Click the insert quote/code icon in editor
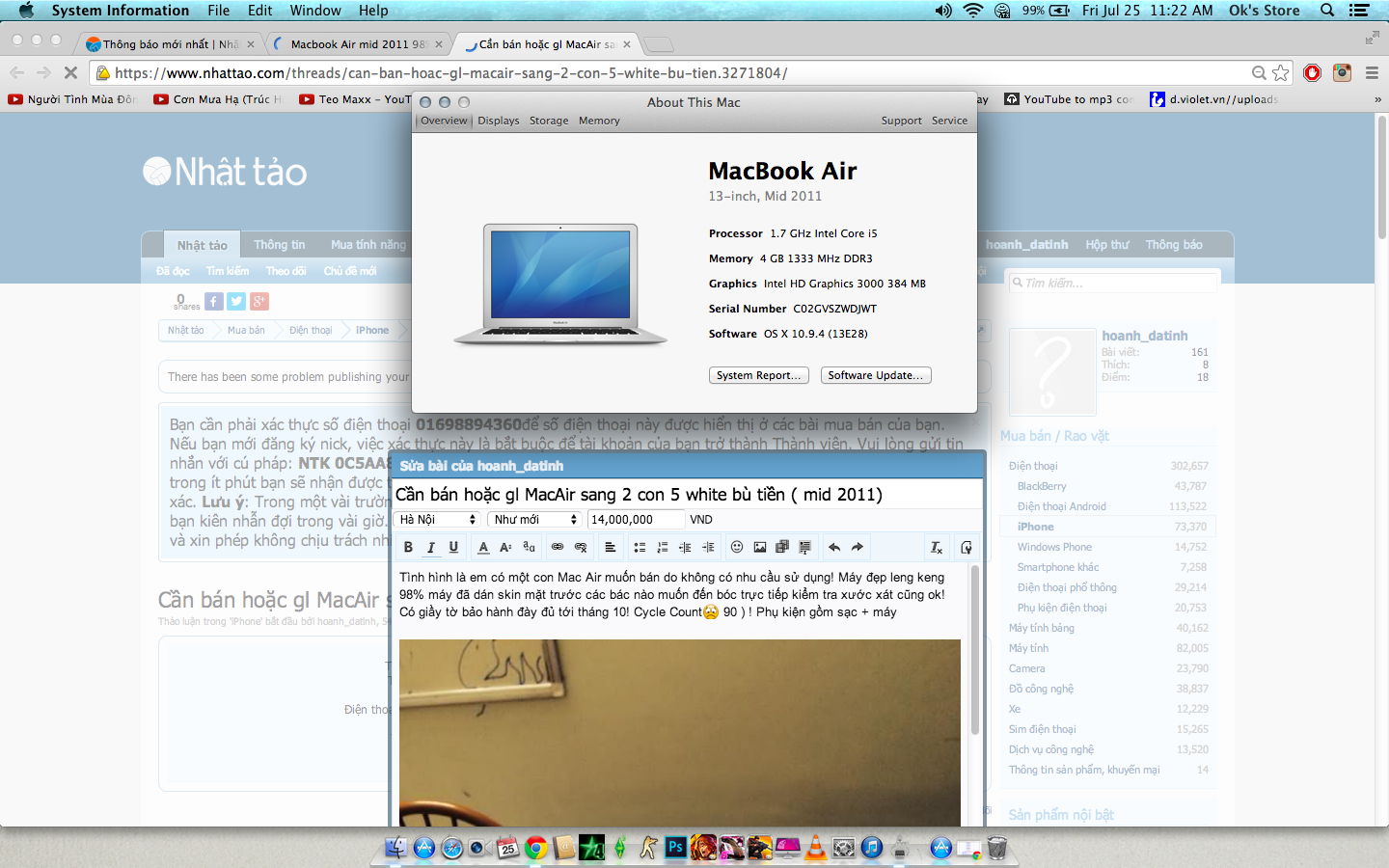This screenshot has height=868, width=1389. (x=805, y=547)
